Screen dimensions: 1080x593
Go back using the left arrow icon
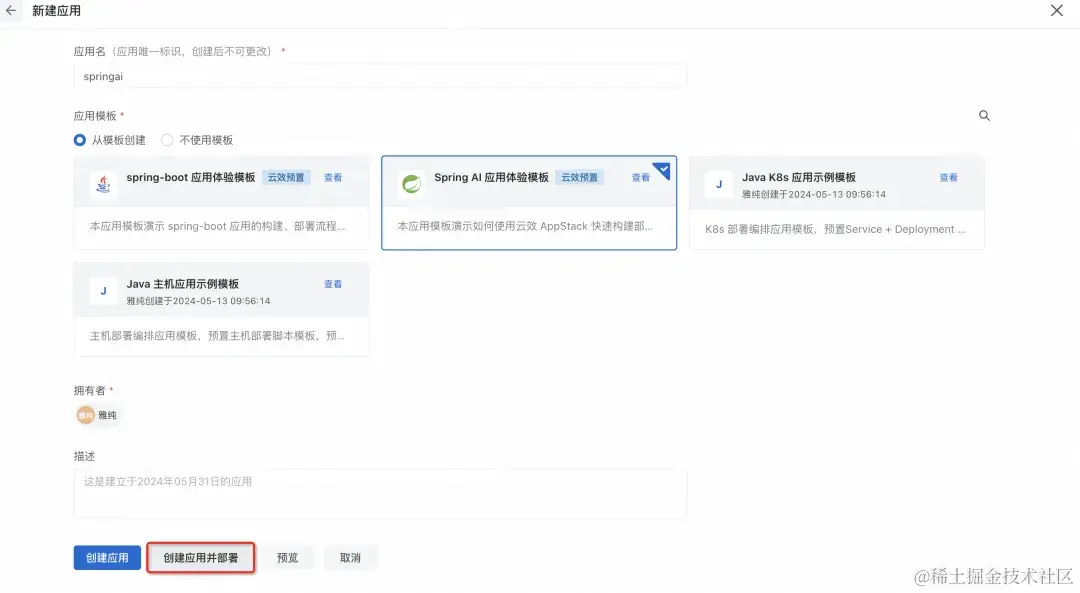point(10,10)
